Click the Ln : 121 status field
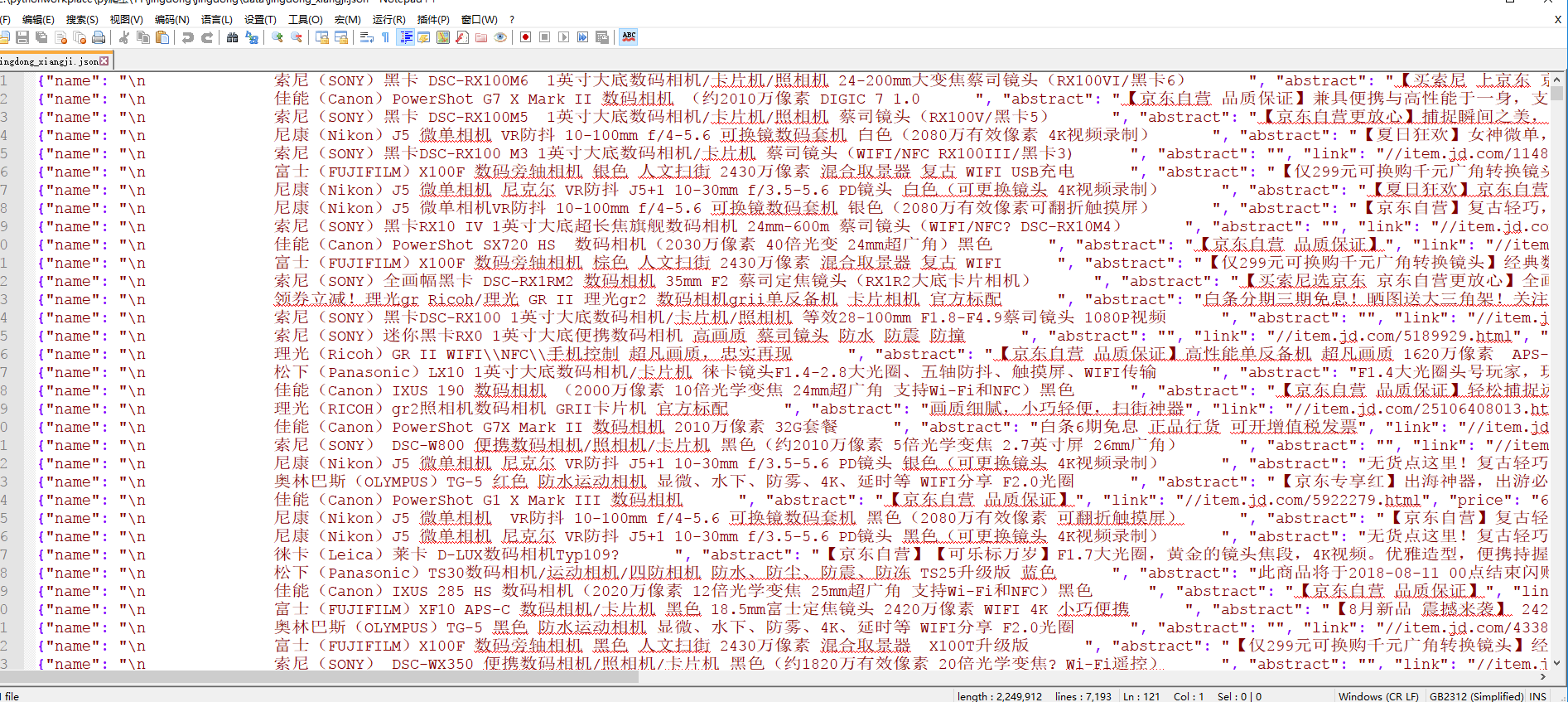The height and width of the screenshot is (702, 1568). (x=1141, y=696)
